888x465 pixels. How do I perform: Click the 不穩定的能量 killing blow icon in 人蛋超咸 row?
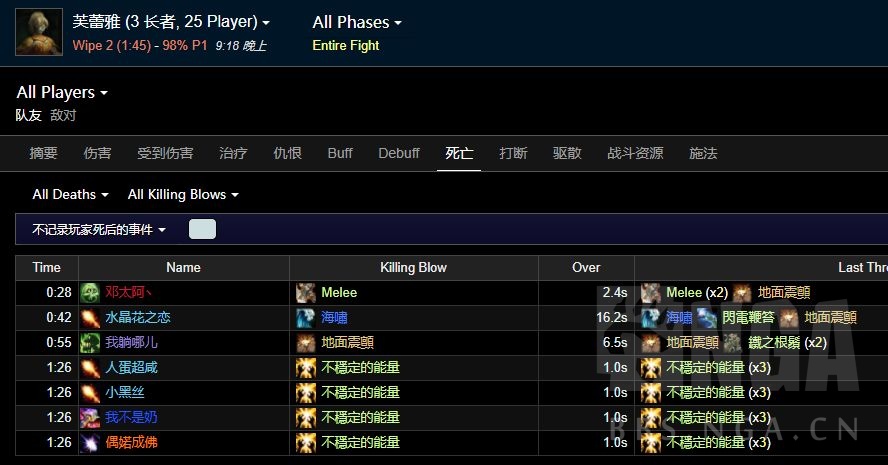pyautogui.click(x=306, y=368)
